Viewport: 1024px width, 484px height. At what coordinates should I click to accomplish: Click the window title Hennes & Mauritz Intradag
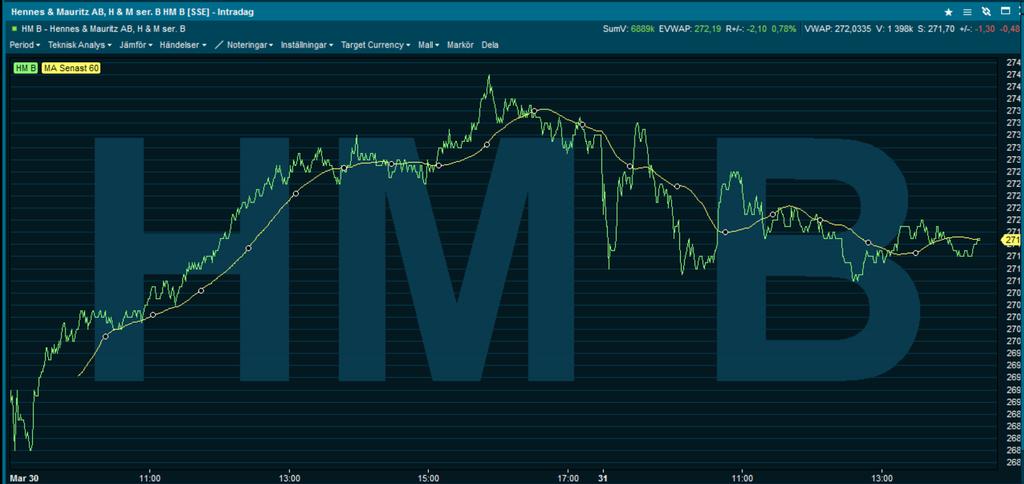(x=133, y=12)
